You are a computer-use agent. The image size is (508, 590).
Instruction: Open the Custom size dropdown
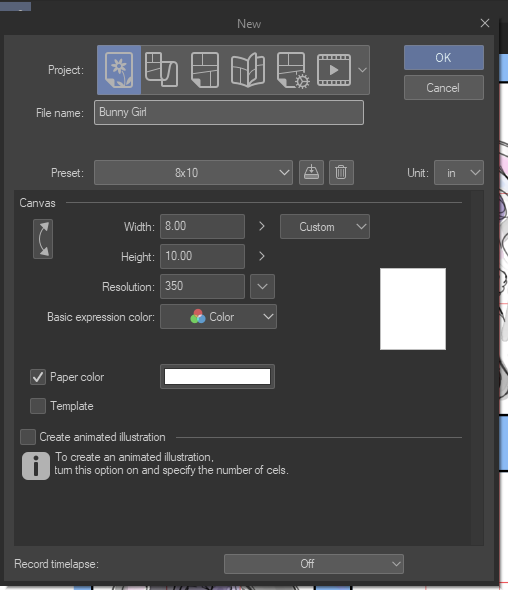coord(325,227)
